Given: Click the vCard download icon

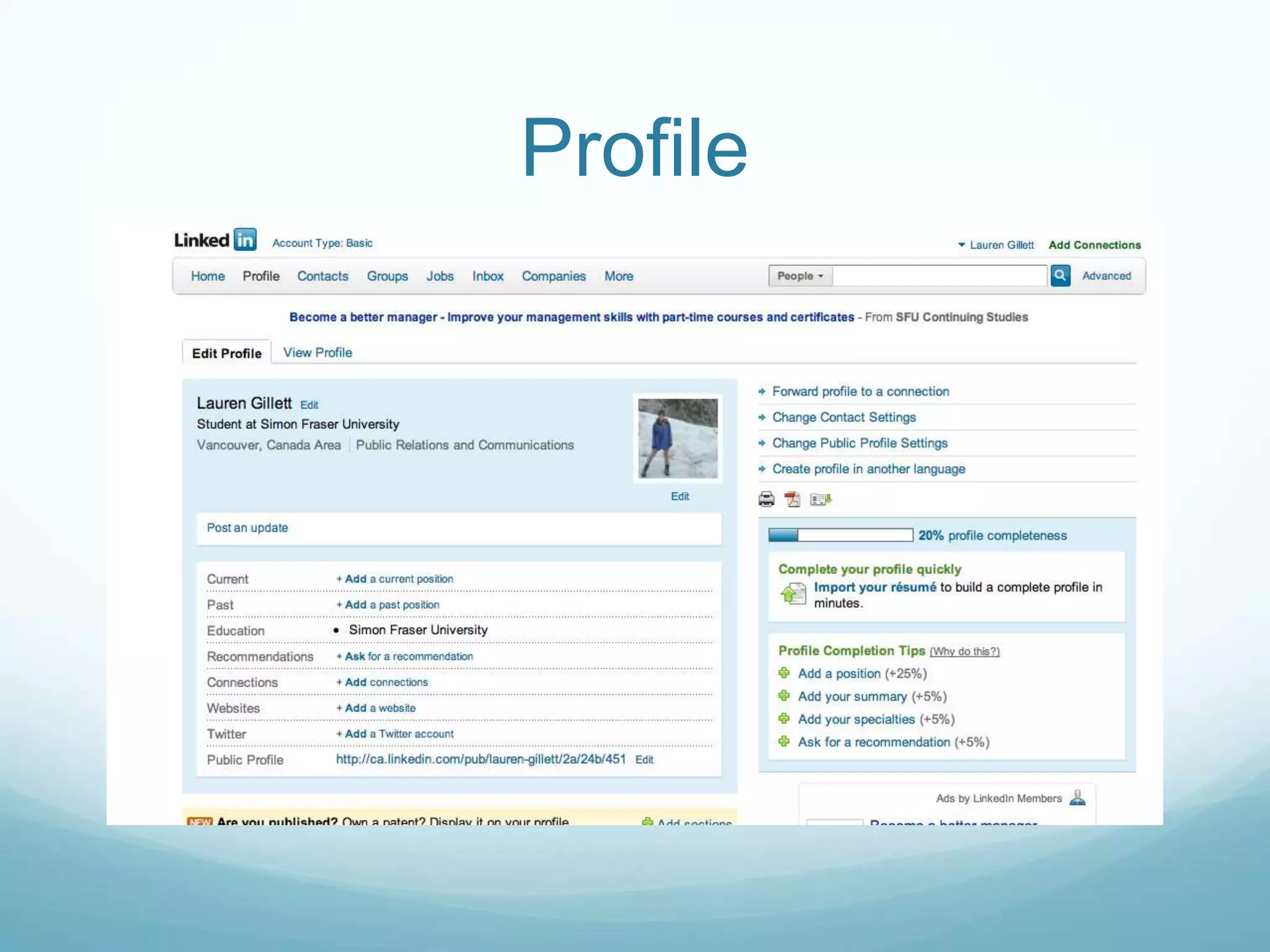Looking at the screenshot, I should pos(820,499).
